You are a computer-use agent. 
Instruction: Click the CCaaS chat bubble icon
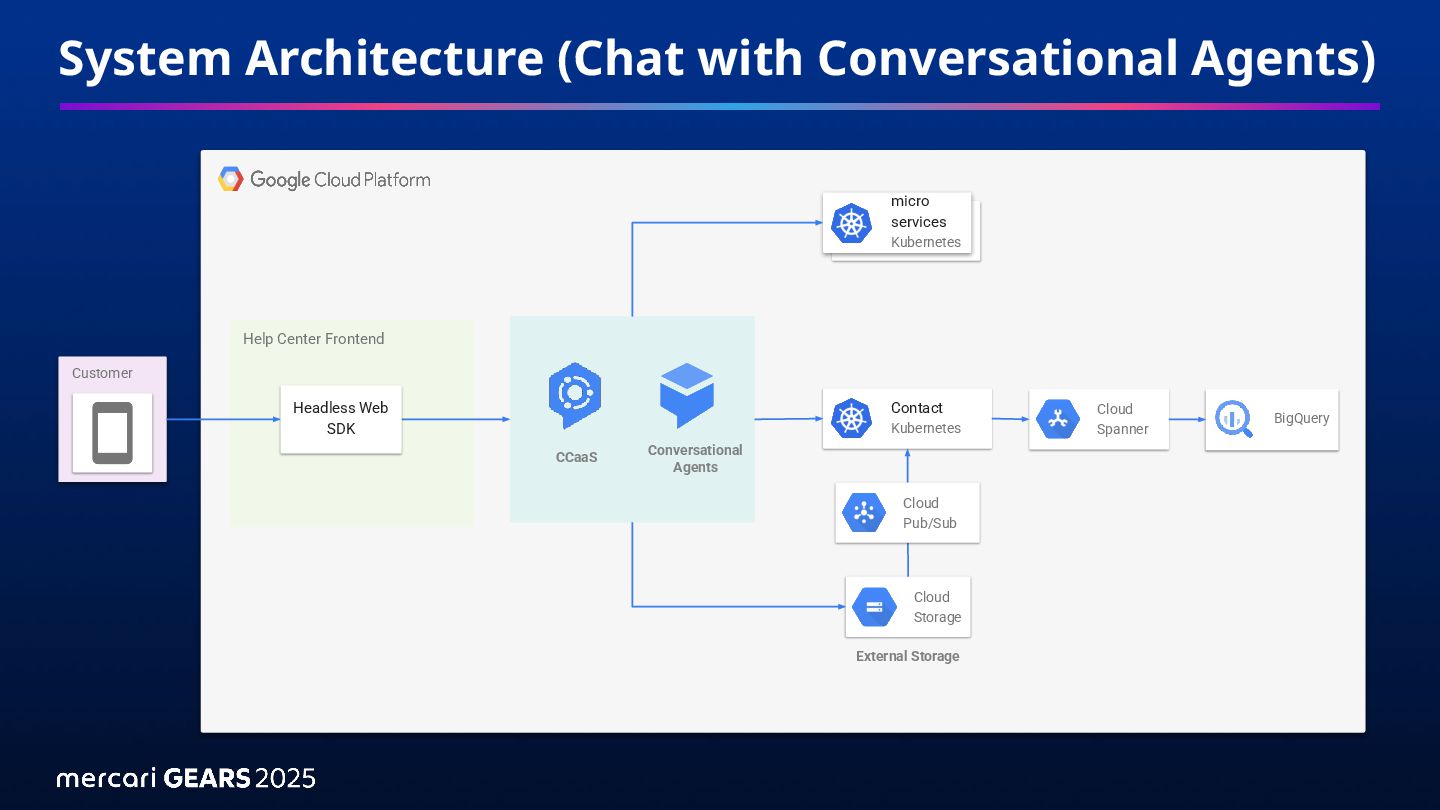click(x=575, y=396)
